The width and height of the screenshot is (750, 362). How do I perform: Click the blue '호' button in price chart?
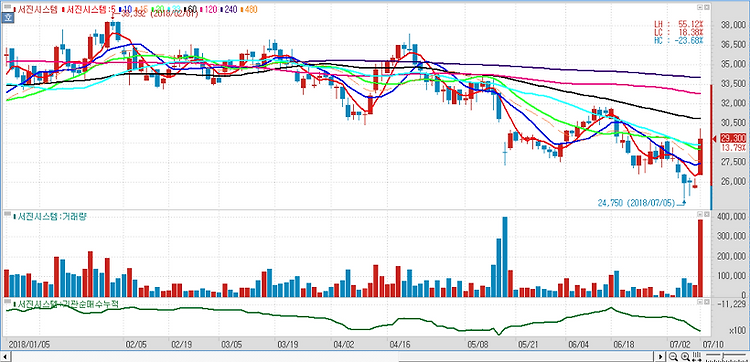tap(8, 18)
